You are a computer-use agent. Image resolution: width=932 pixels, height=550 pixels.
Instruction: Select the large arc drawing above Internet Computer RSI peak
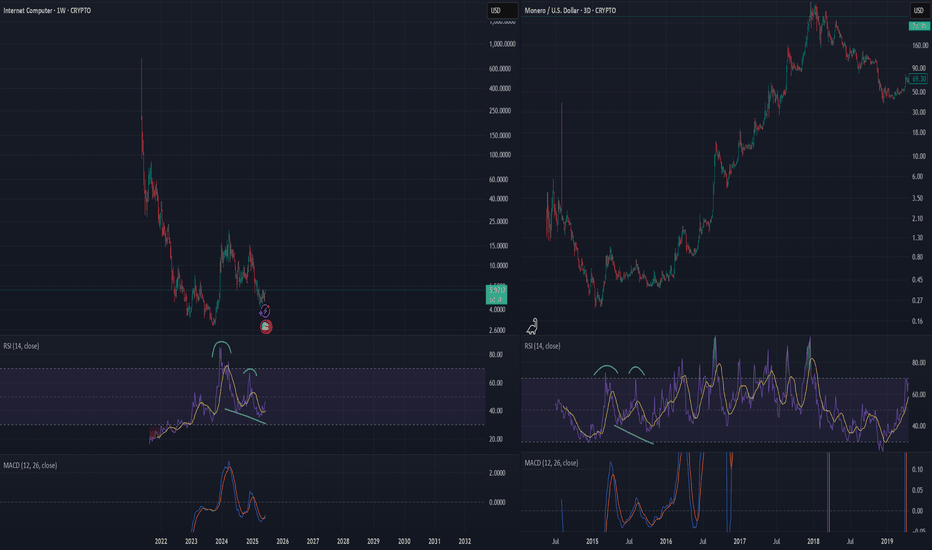222,348
